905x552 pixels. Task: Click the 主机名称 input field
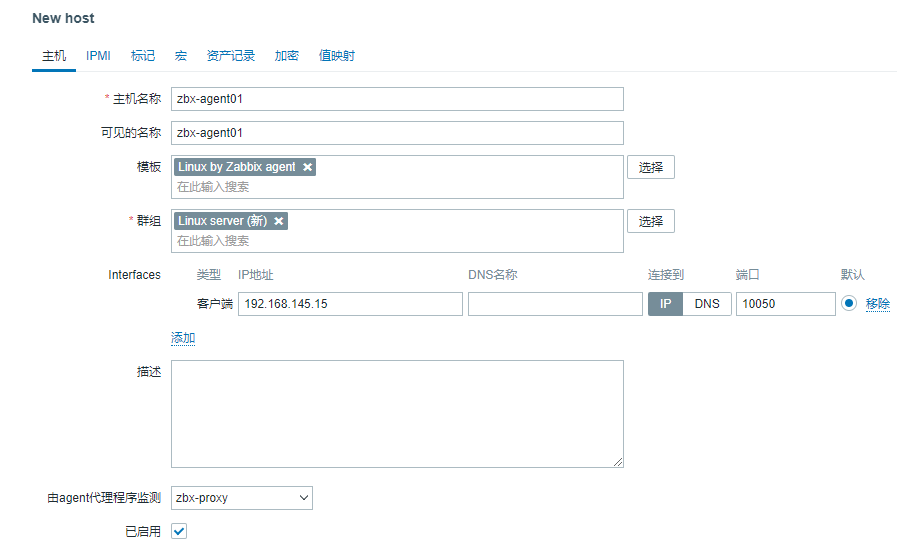coord(397,99)
